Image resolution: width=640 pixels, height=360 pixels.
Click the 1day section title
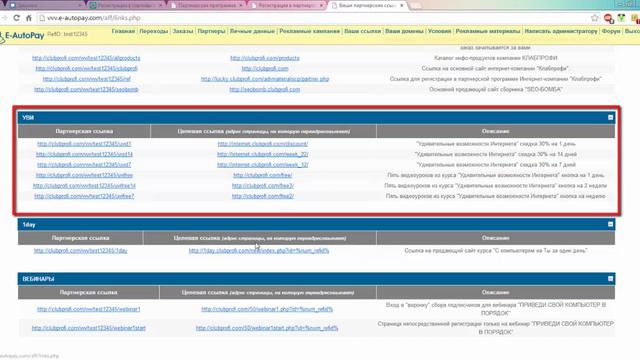[x=29, y=225]
